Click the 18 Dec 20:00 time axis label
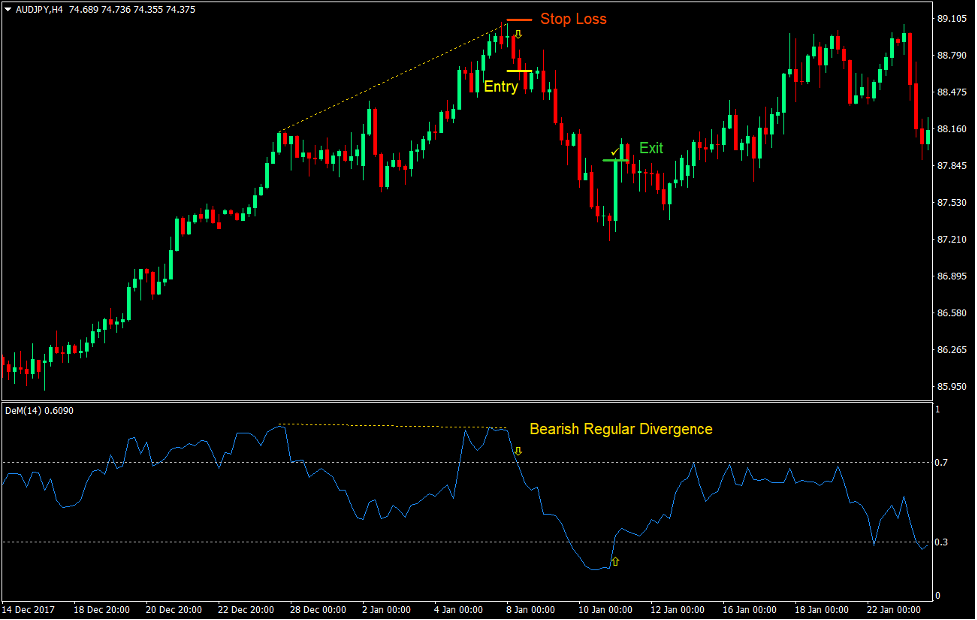This screenshot has width=977, height=620. point(102,610)
